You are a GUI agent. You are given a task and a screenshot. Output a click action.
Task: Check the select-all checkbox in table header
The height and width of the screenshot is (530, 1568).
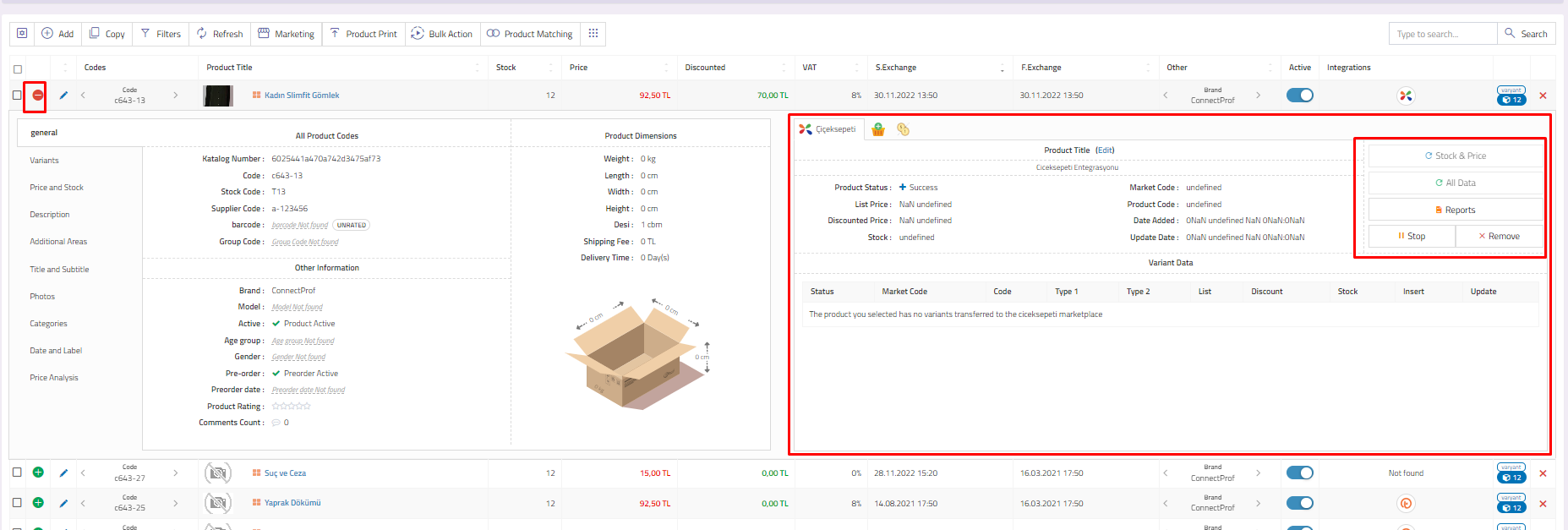click(x=18, y=69)
